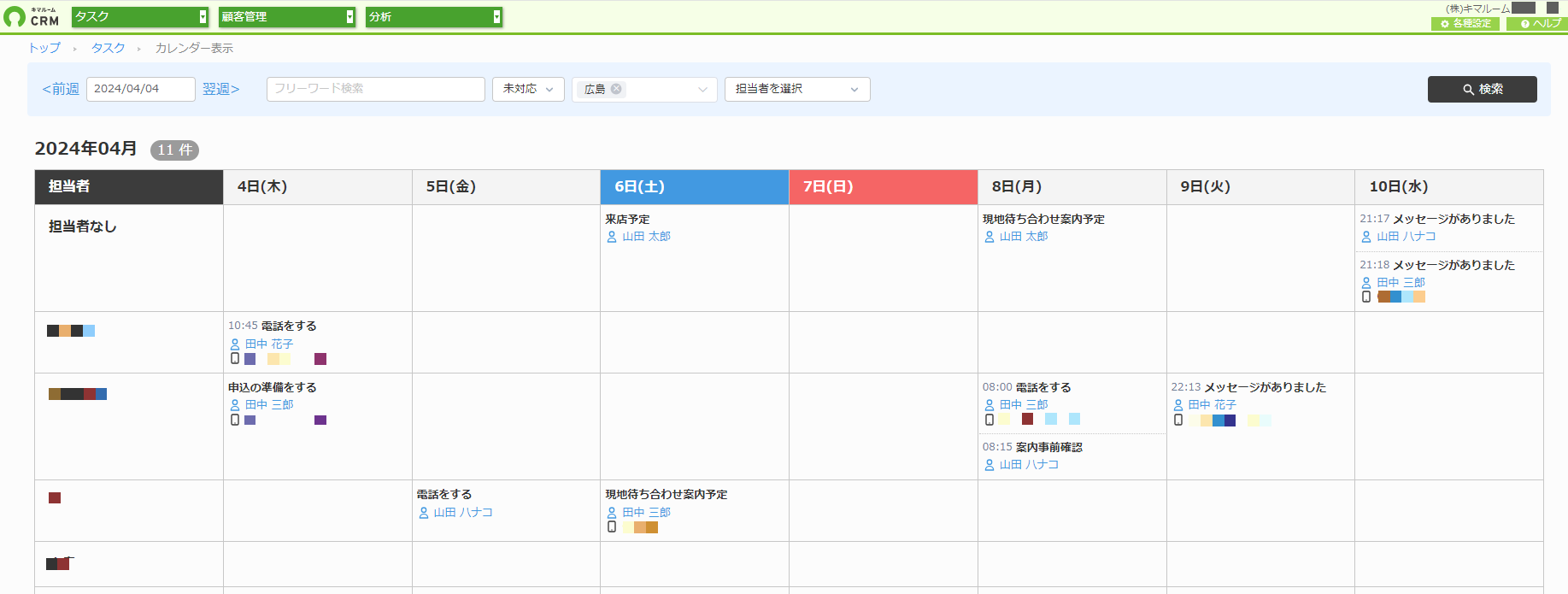Screen dimensions: 1568x594
Task: Open 来店予定 task on 6日(土)
Action: pos(628,220)
